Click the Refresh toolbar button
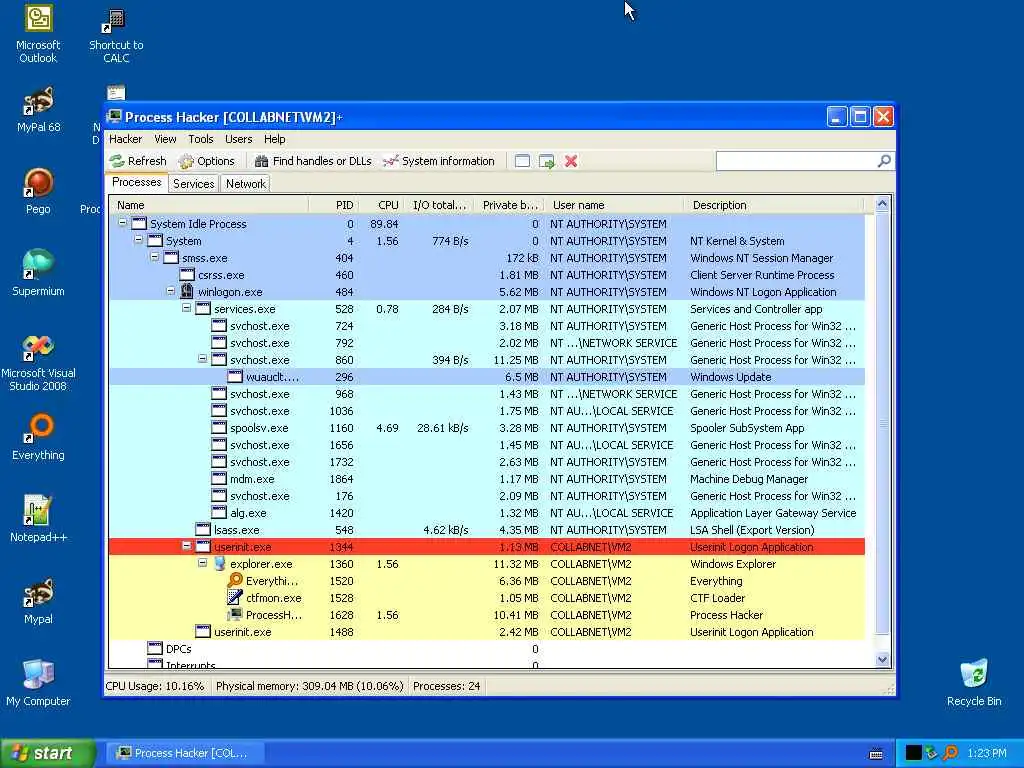1024x768 pixels. pyautogui.click(x=138, y=161)
